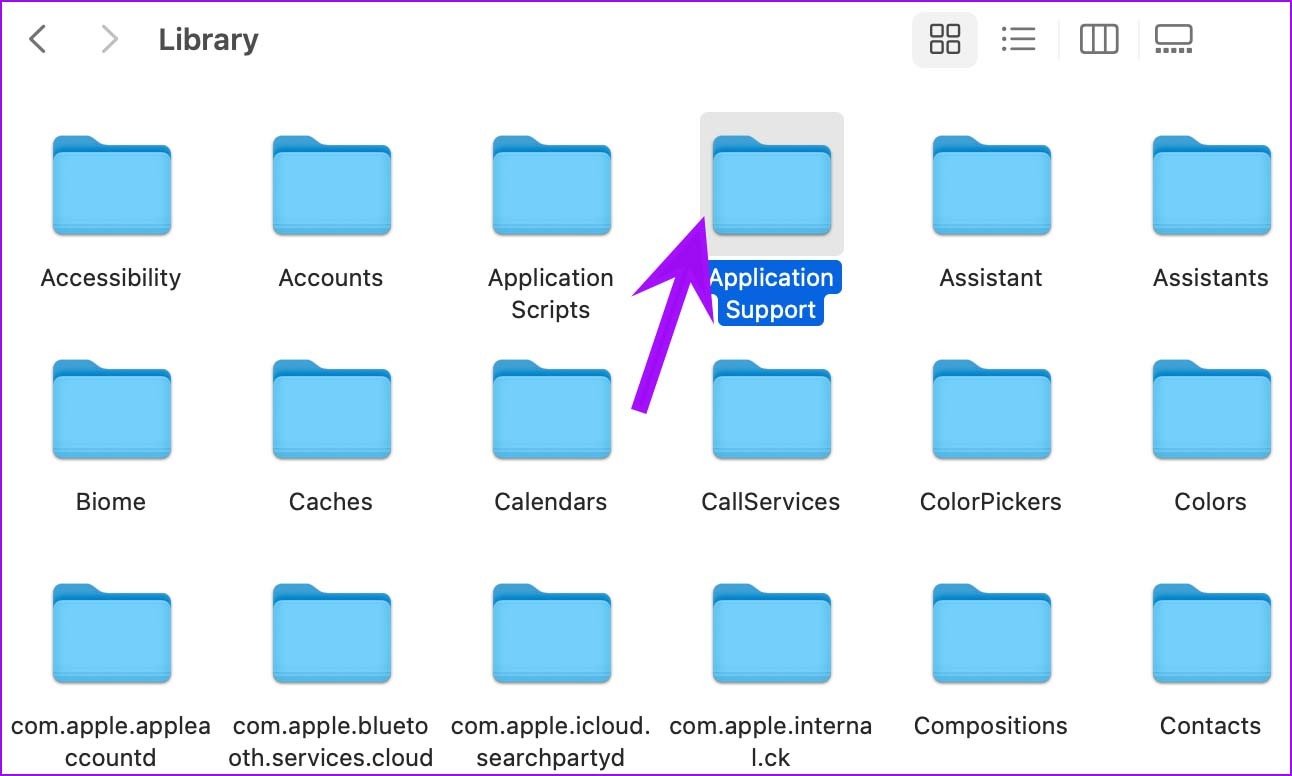Select the Calendars folder icon
The image size is (1292, 776).
(551, 409)
